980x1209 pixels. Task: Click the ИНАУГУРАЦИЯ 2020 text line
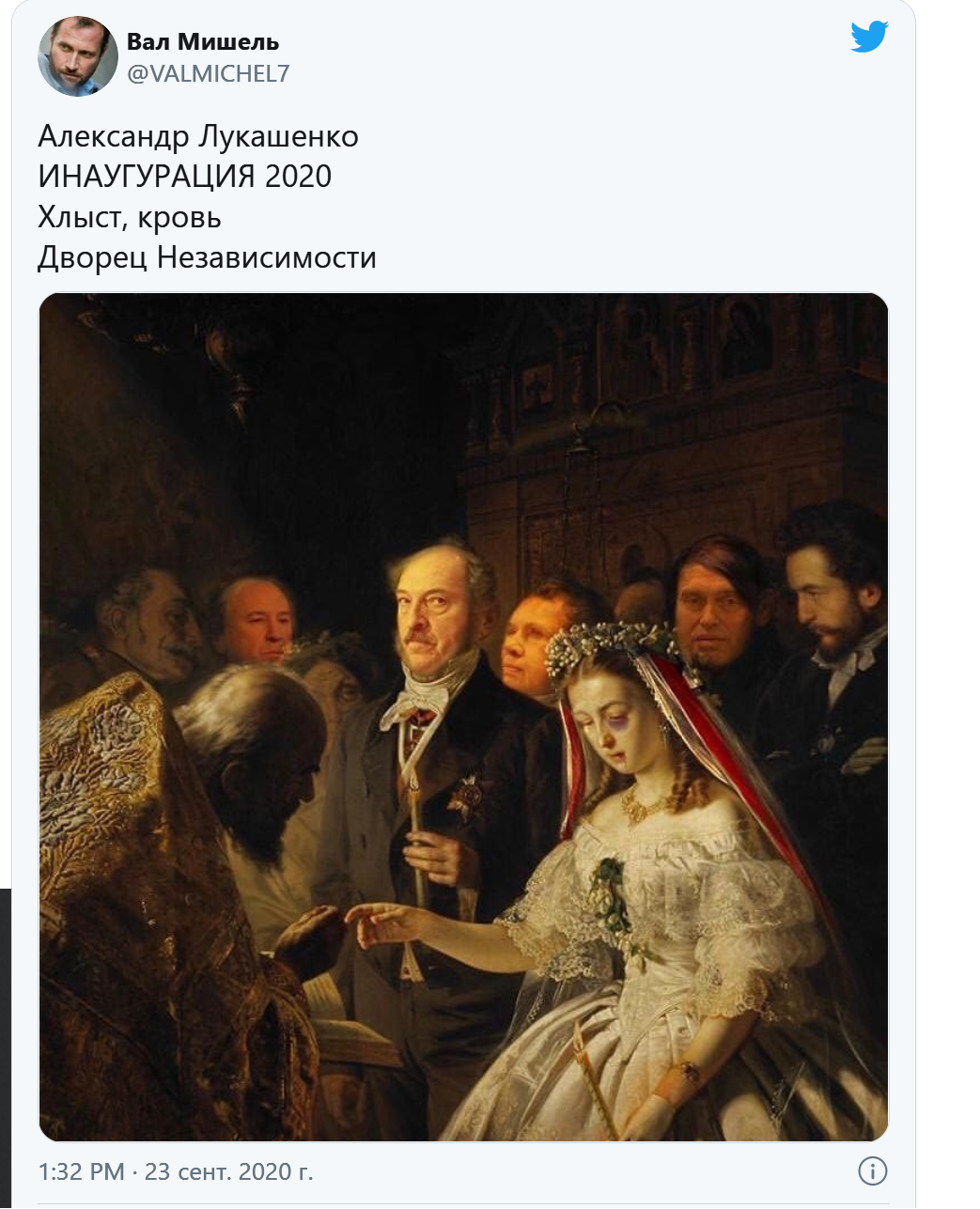[185, 177]
